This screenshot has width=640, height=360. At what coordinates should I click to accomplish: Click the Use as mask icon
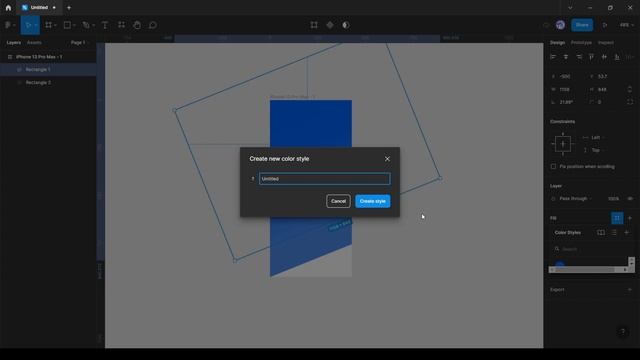coord(346,25)
